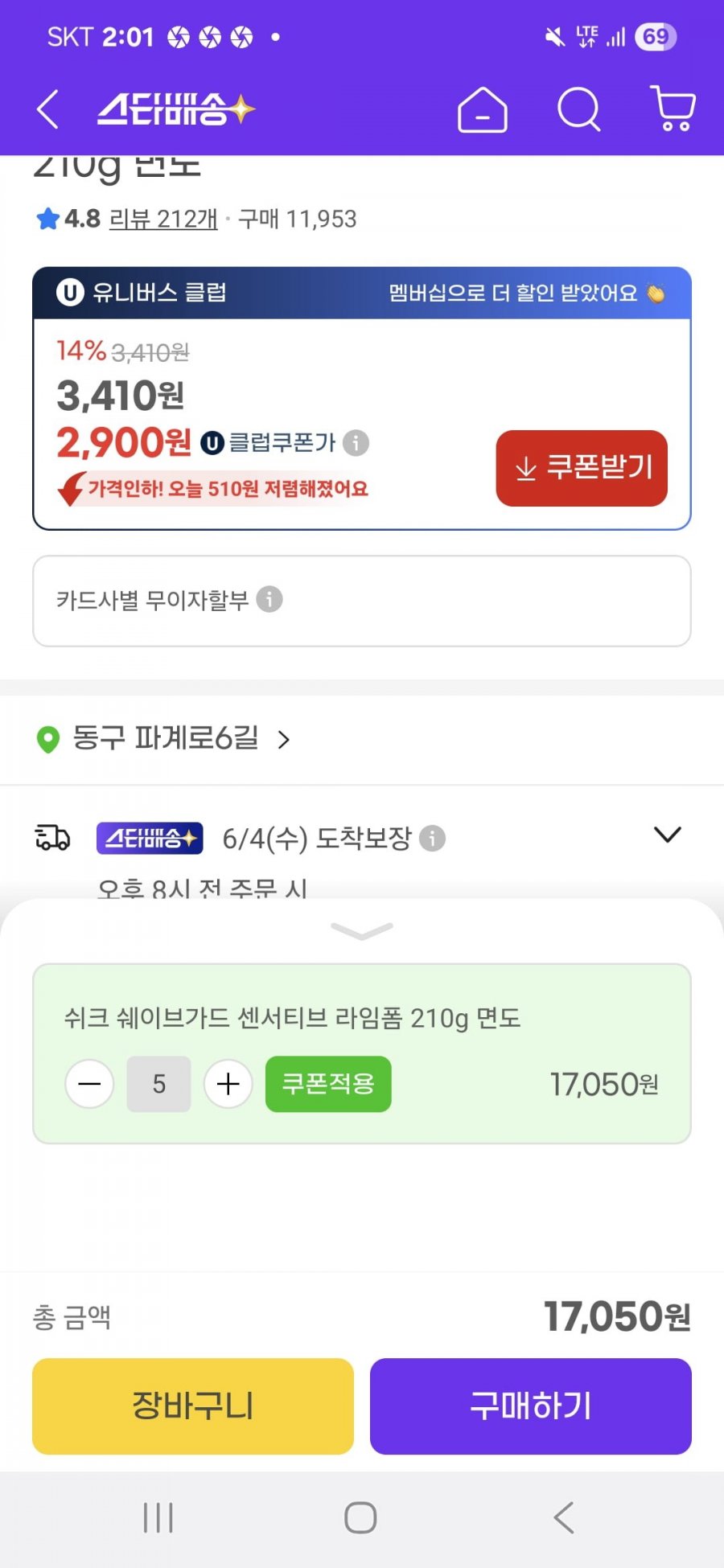
Task: Tap the purple 구매하기 button
Action: coord(531,1406)
